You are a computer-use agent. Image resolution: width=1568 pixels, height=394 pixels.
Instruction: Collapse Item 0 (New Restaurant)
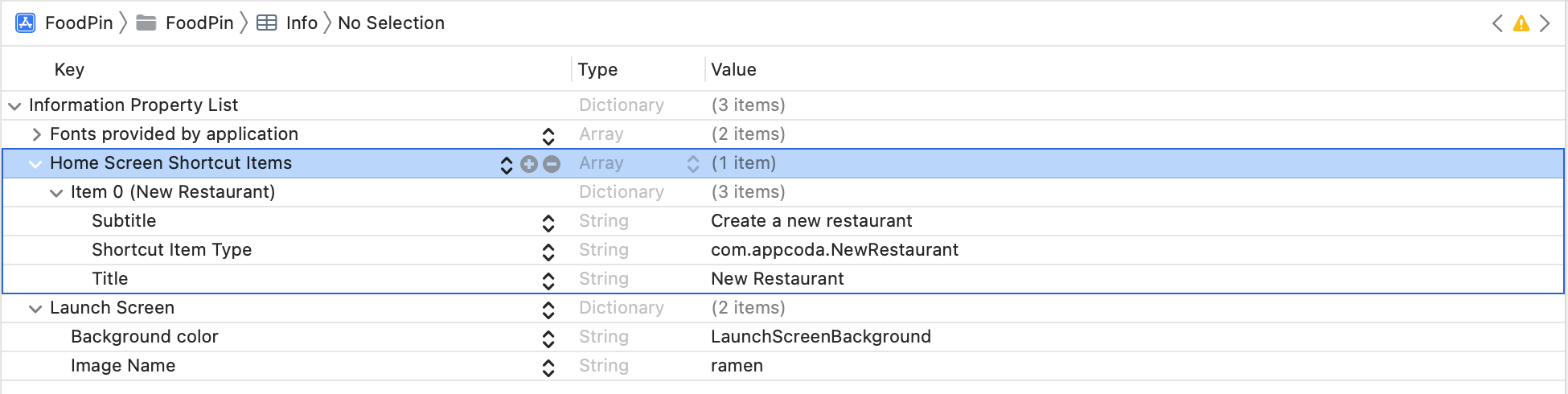[56, 192]
